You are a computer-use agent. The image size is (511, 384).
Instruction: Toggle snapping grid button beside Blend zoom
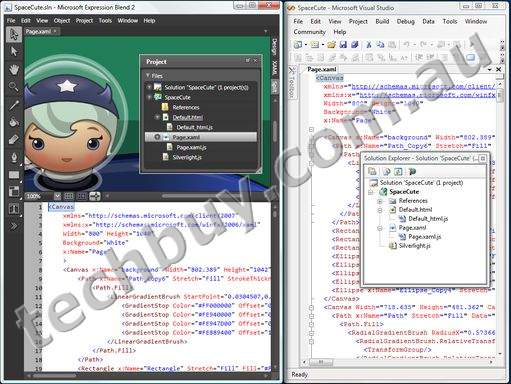69,196
